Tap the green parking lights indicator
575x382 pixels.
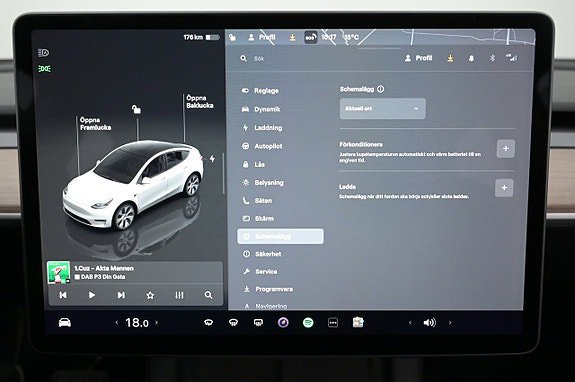click(44, 69)
